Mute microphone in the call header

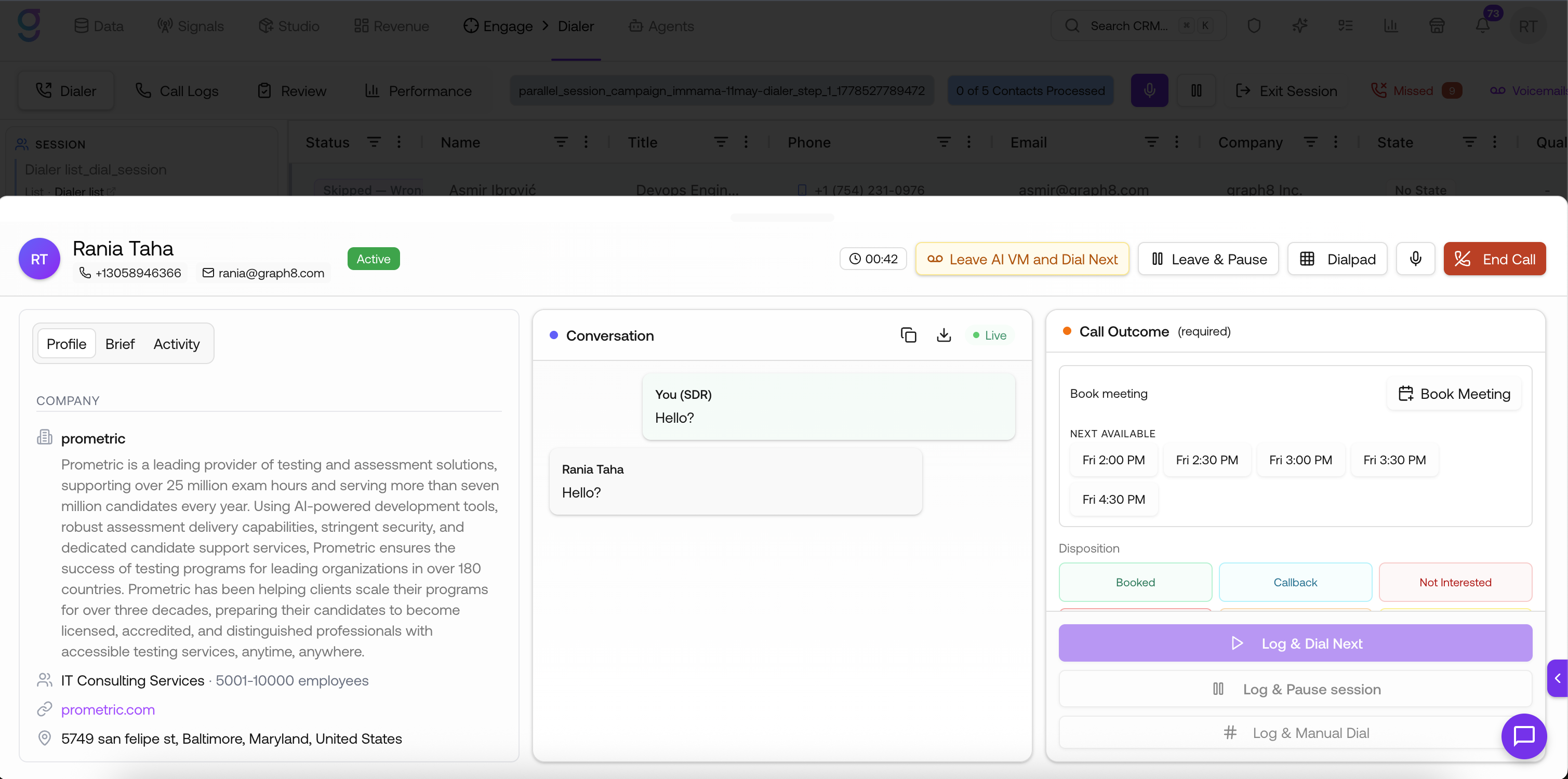tap(1416, 259)
